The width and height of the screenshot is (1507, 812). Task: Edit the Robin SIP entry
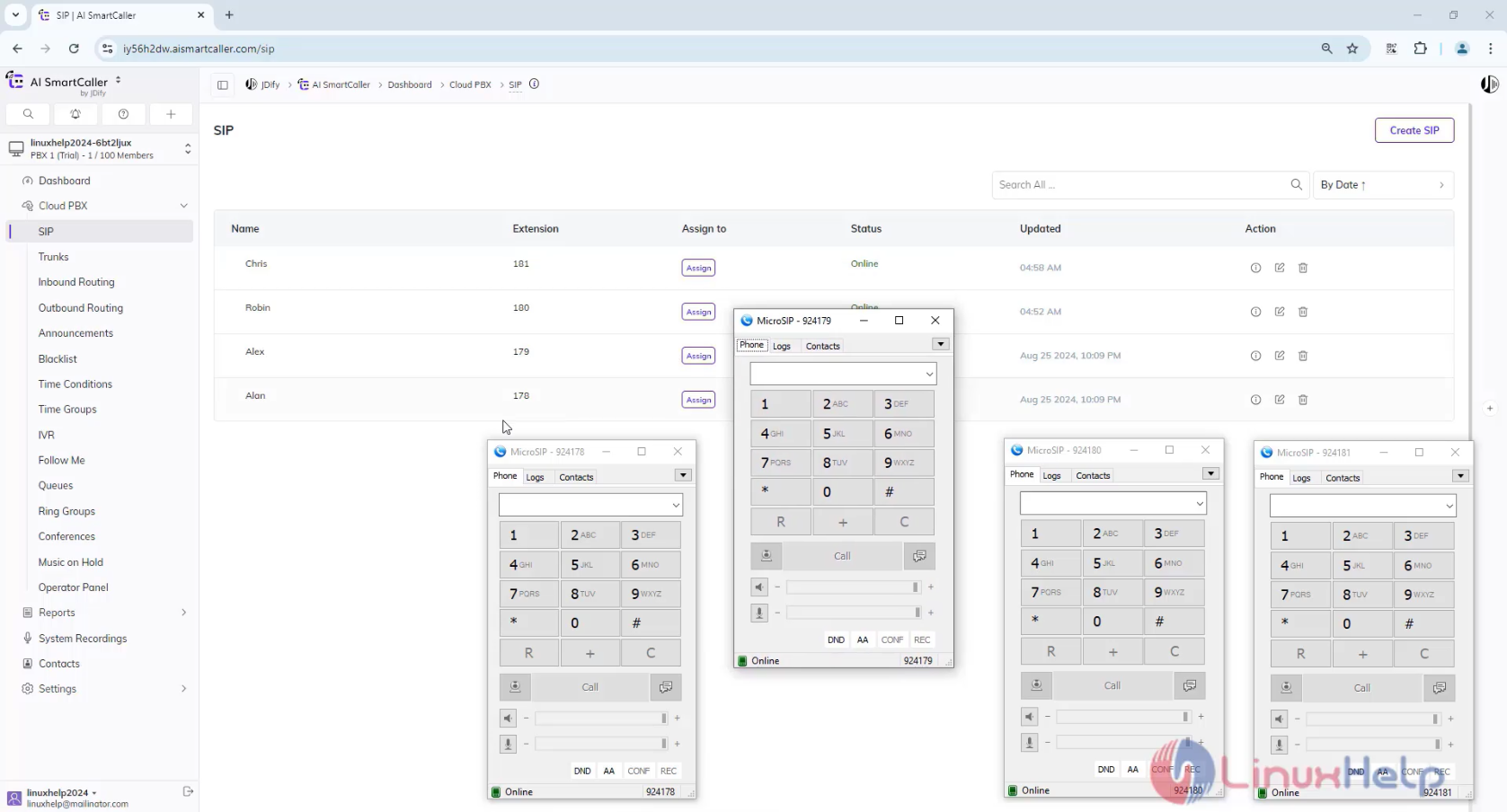(x=1280, y=312)
